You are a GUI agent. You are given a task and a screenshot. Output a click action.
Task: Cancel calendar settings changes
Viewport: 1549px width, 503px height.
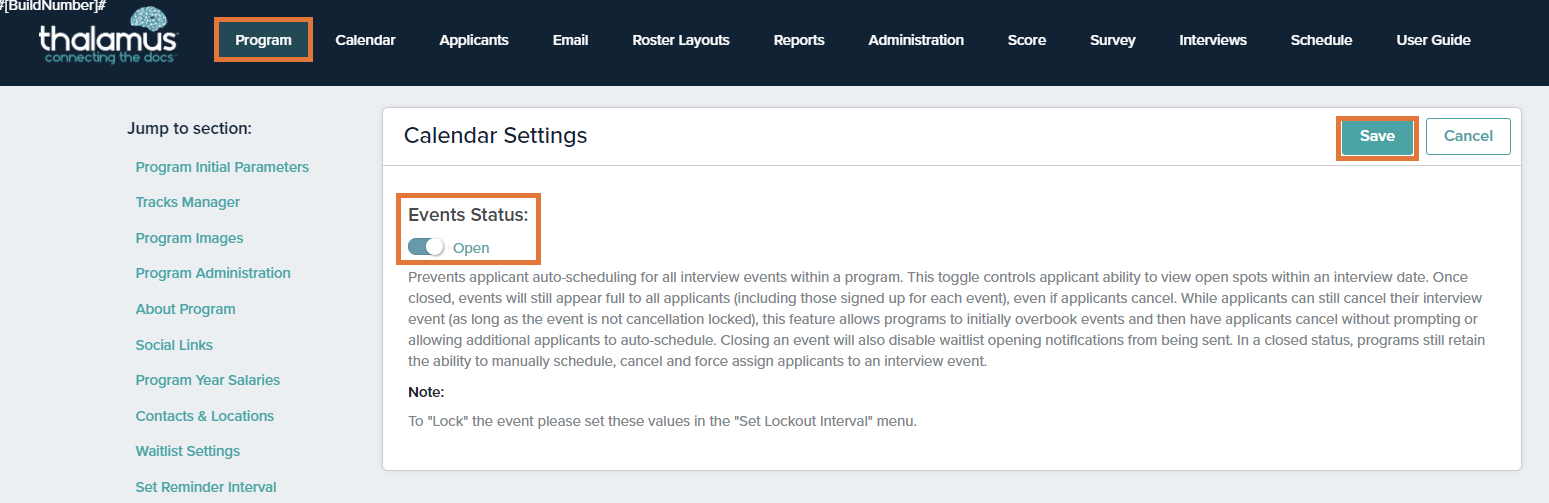[1468, 137]
